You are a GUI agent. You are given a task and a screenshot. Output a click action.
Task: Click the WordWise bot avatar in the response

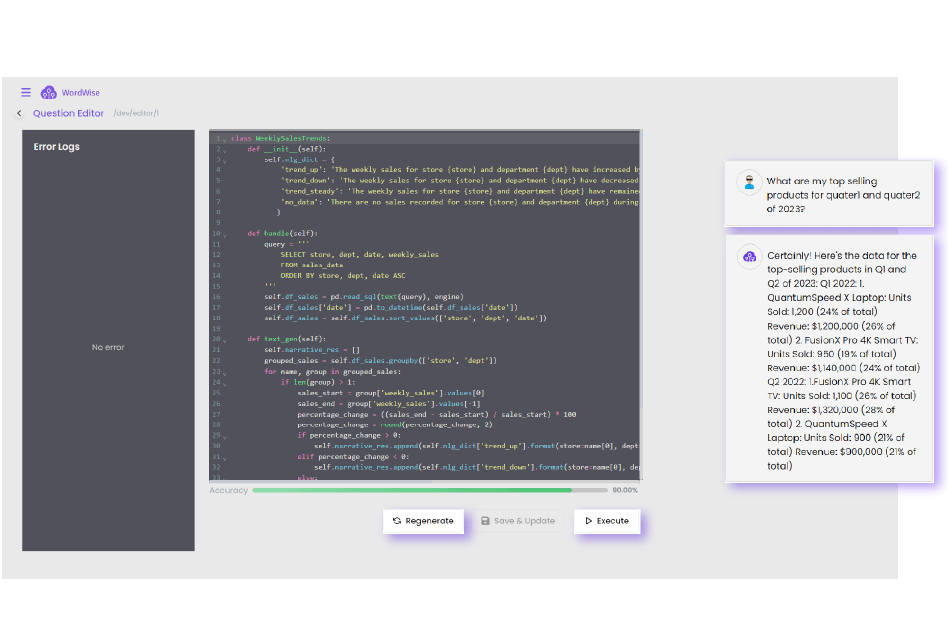[x=748, y=257]
